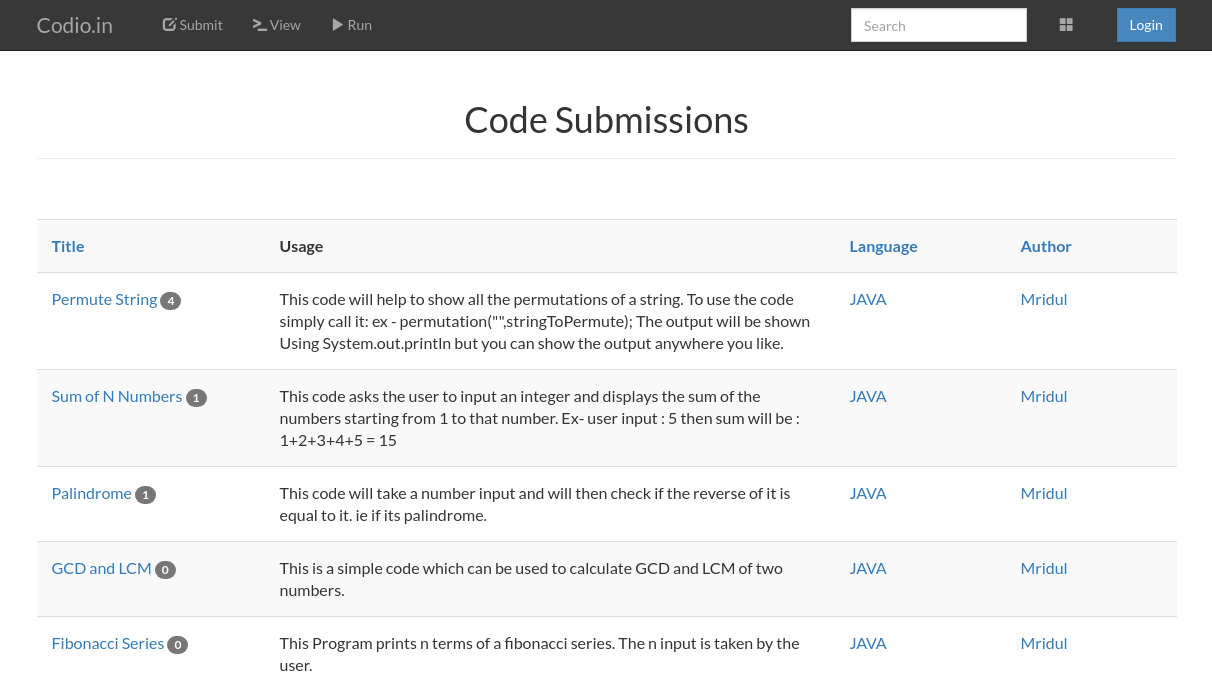Screen dimensions: 1212x677
Task: Open the Codio.in home brand link
Action: 75,25
